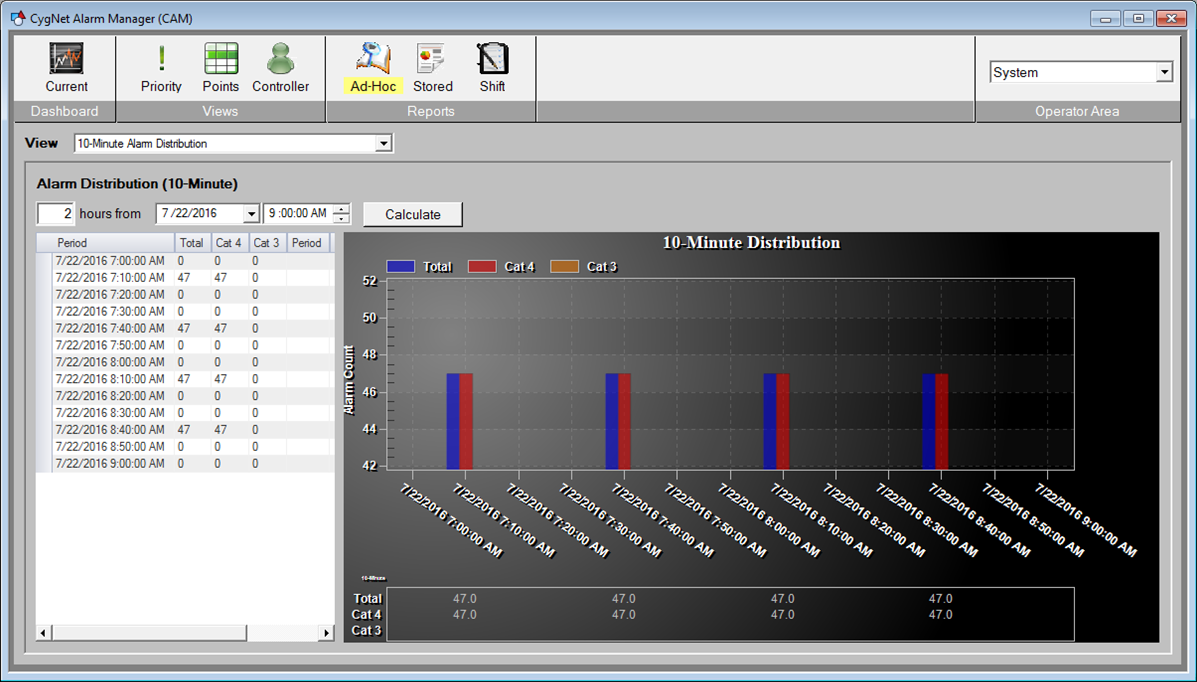The image size is (1197, 682).
Task: Select the row 7/22/2016 8:10:00 AM
Action: [186, 379]
